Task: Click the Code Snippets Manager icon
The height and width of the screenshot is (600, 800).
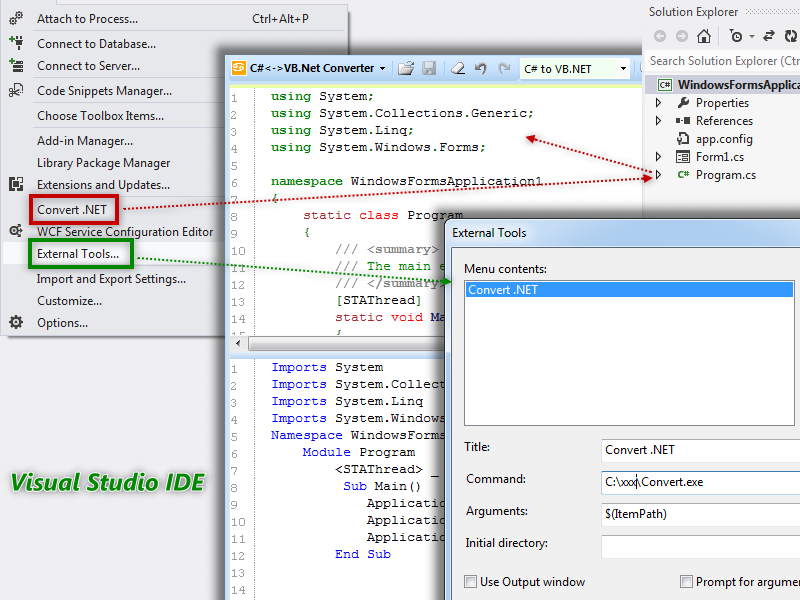Action: coord(16,90)
